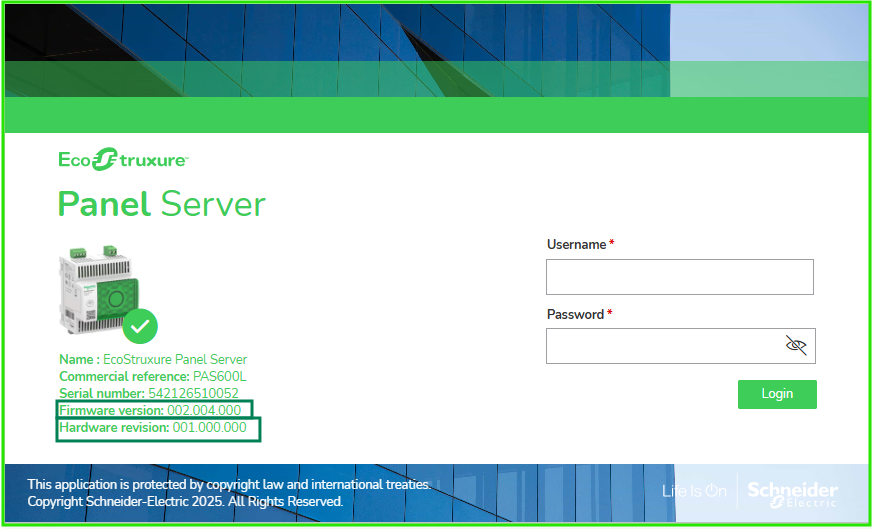This screenshot has height=531, width=874.
Task: Click "Firmware version: 002.004.000" text
Action: click(x=150, y=410)
